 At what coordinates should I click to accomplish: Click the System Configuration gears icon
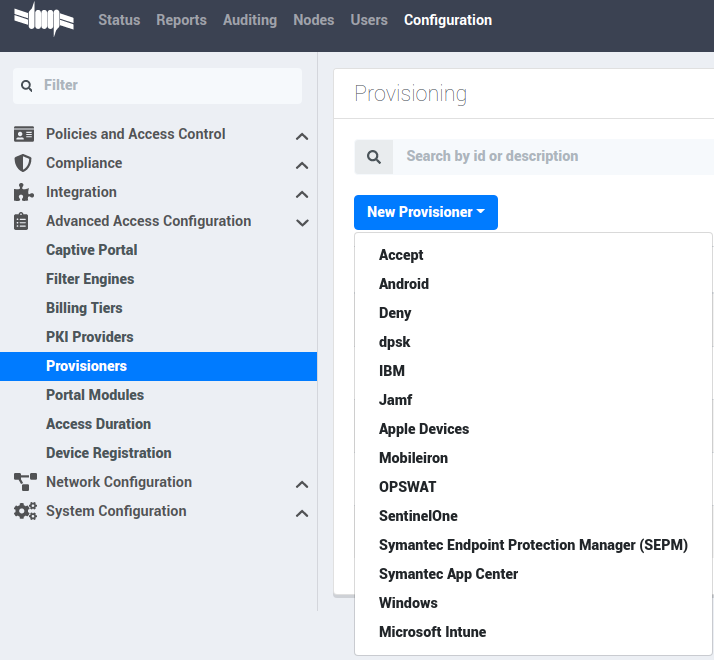25,511
